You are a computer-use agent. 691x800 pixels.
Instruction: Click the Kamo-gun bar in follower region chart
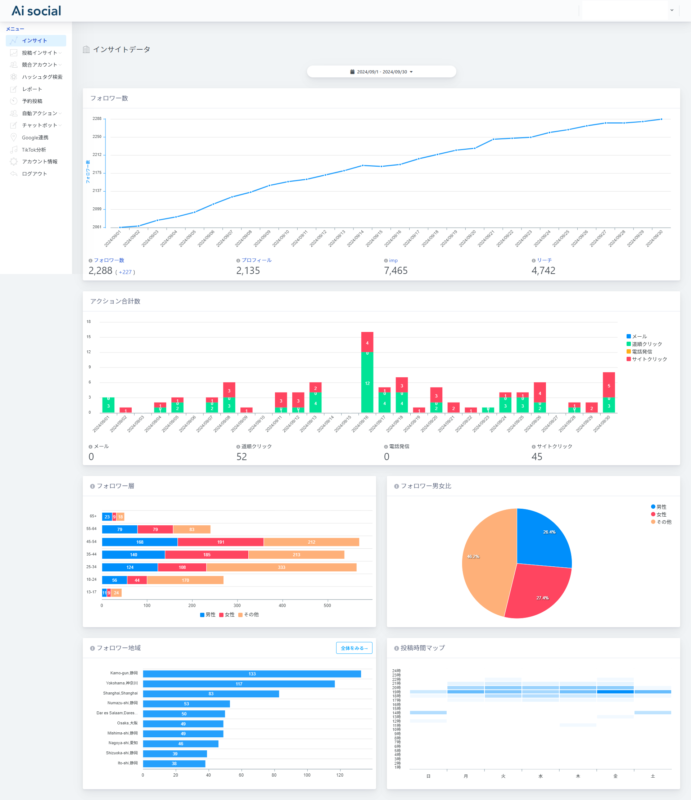coord(252,673)
